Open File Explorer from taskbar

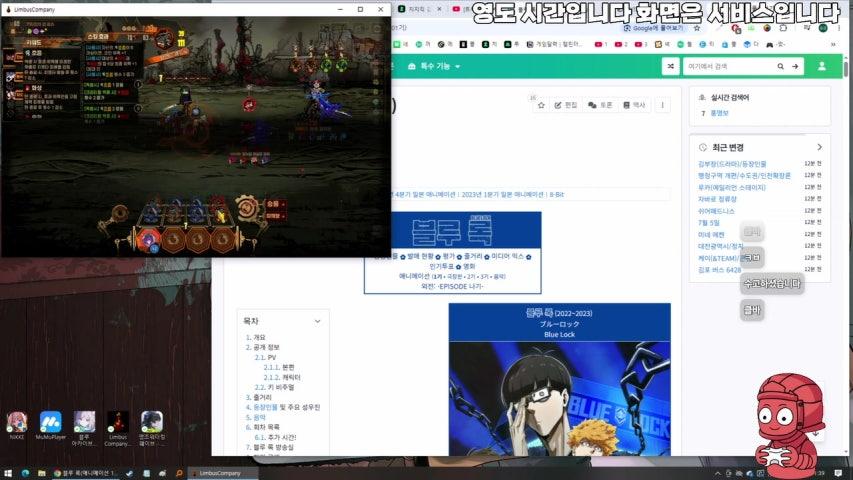pos(42,473)
